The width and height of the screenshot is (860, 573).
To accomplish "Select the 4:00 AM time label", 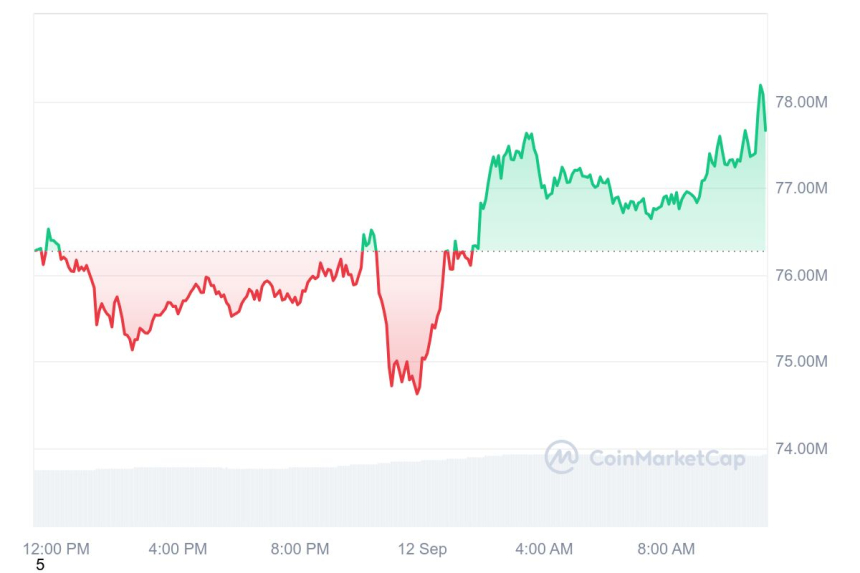I will [x=544, y=549].
